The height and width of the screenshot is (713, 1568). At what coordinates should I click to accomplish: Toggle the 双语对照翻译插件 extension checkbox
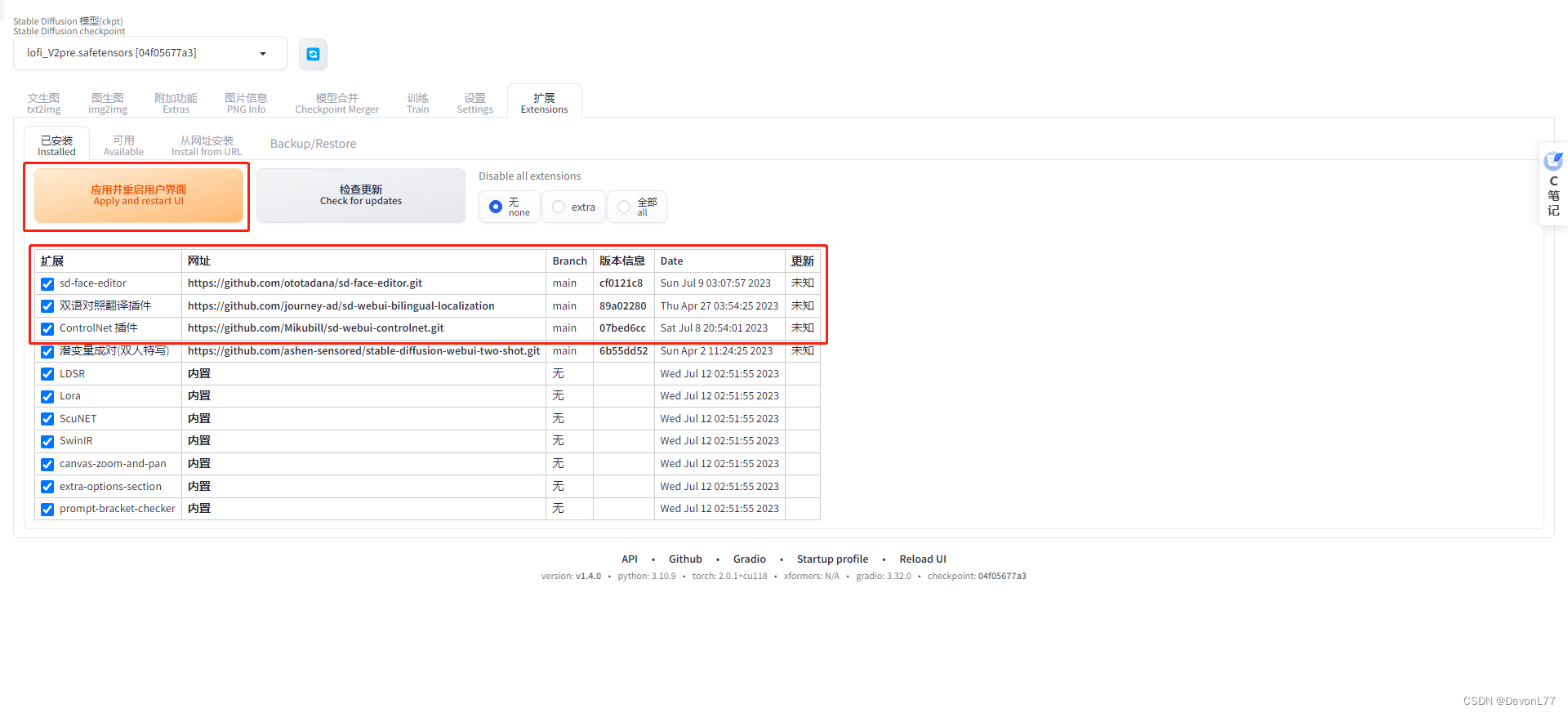(x=47, y=306)
